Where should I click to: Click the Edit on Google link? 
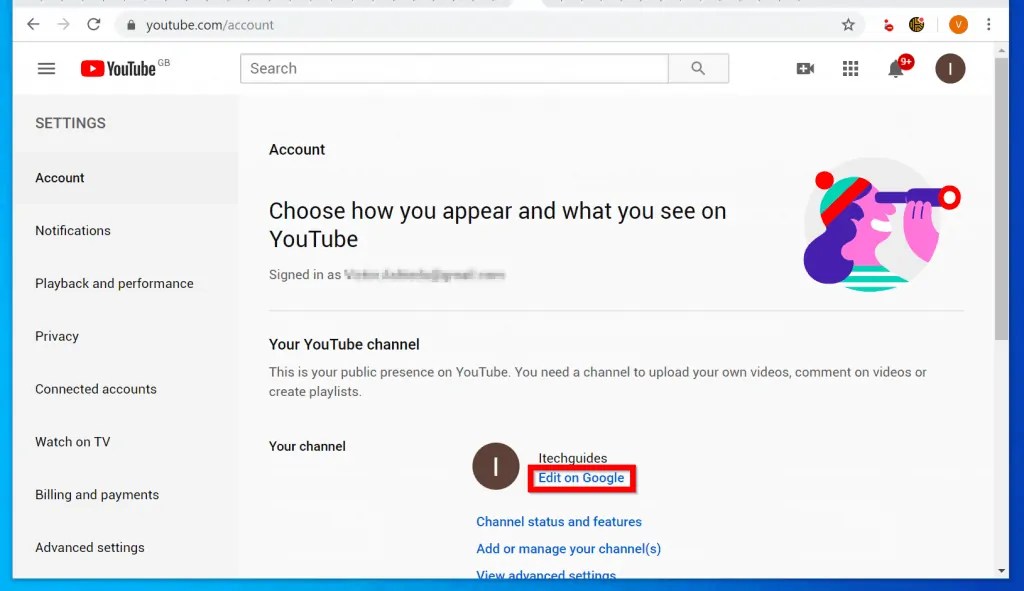[581, 478]
